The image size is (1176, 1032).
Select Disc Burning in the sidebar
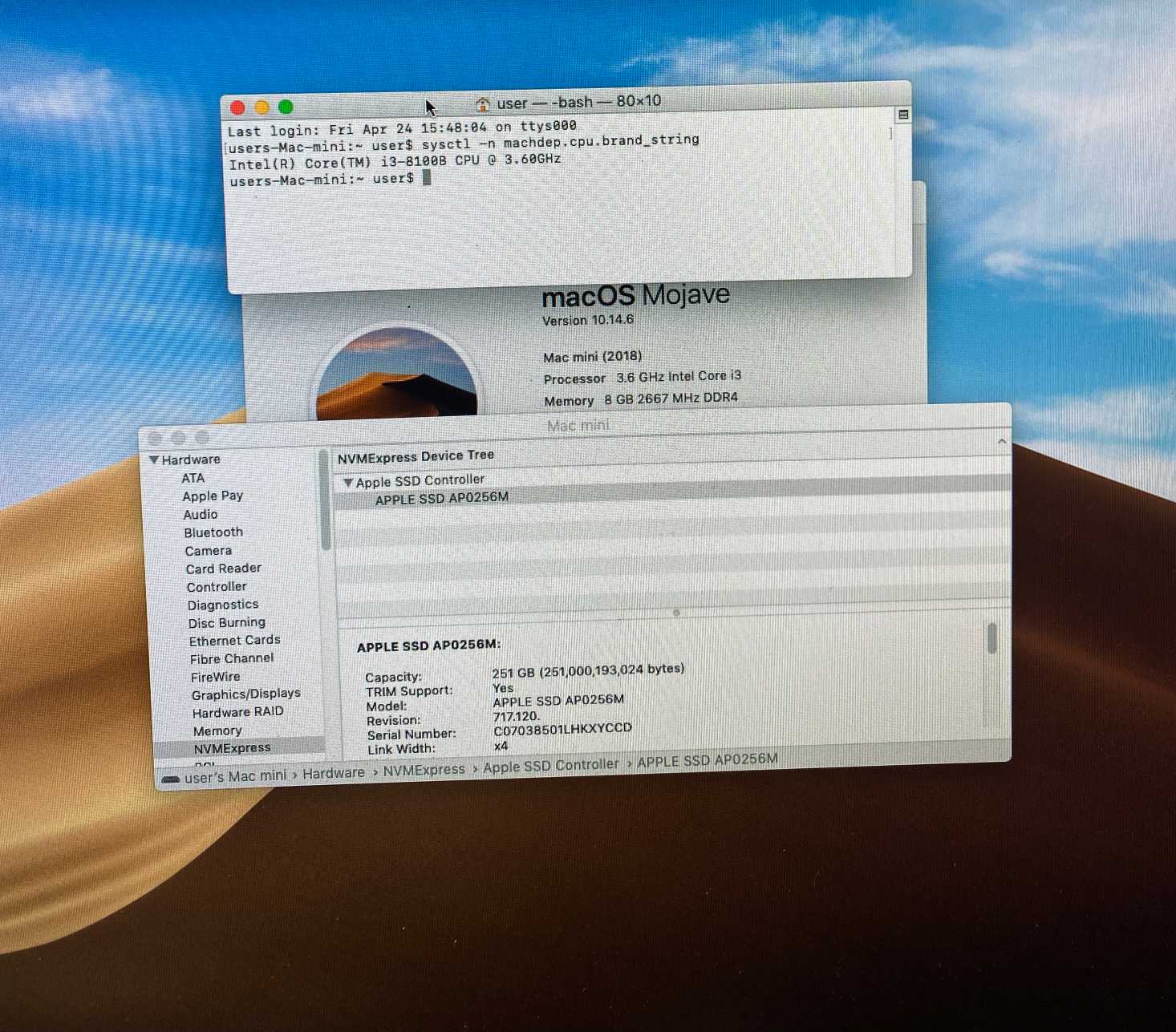point(227,623)
